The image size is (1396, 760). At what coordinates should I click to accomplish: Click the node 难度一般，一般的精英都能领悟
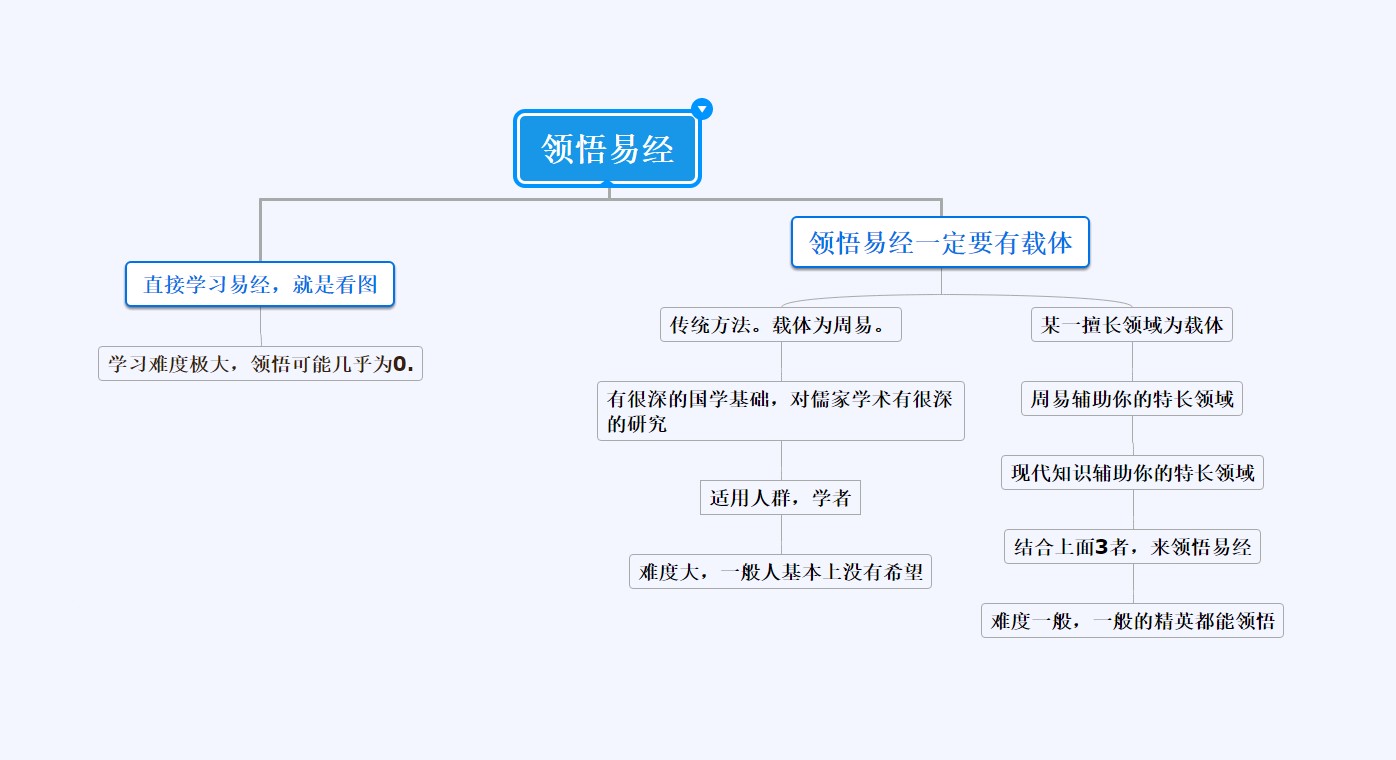1132,620
